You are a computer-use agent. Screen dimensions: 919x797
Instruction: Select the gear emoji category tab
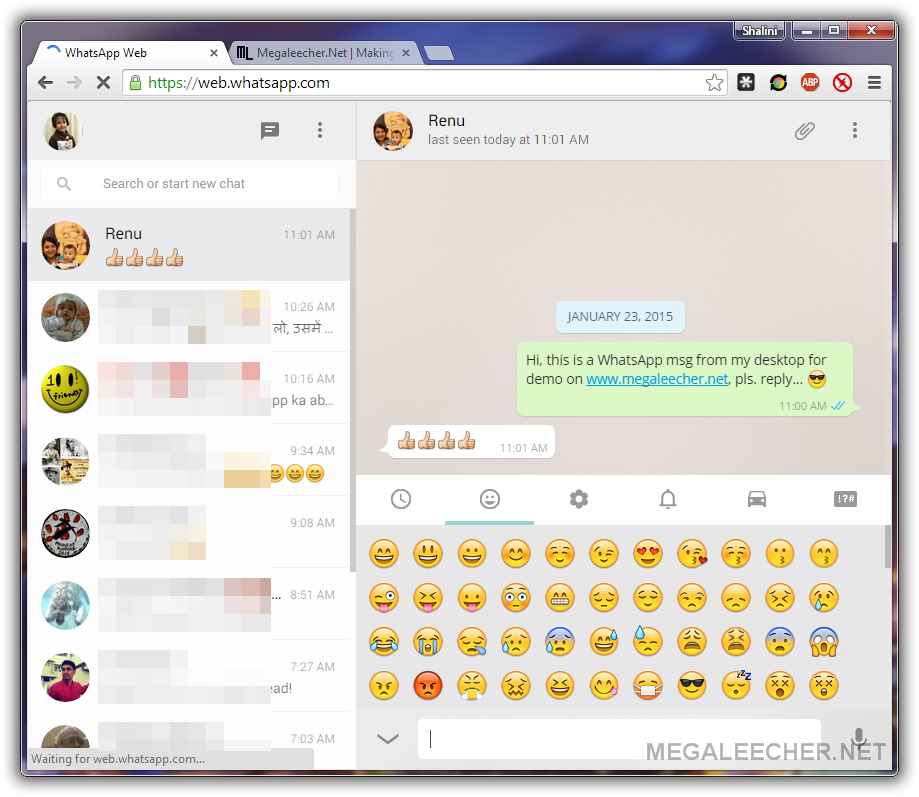coord(578,499)
